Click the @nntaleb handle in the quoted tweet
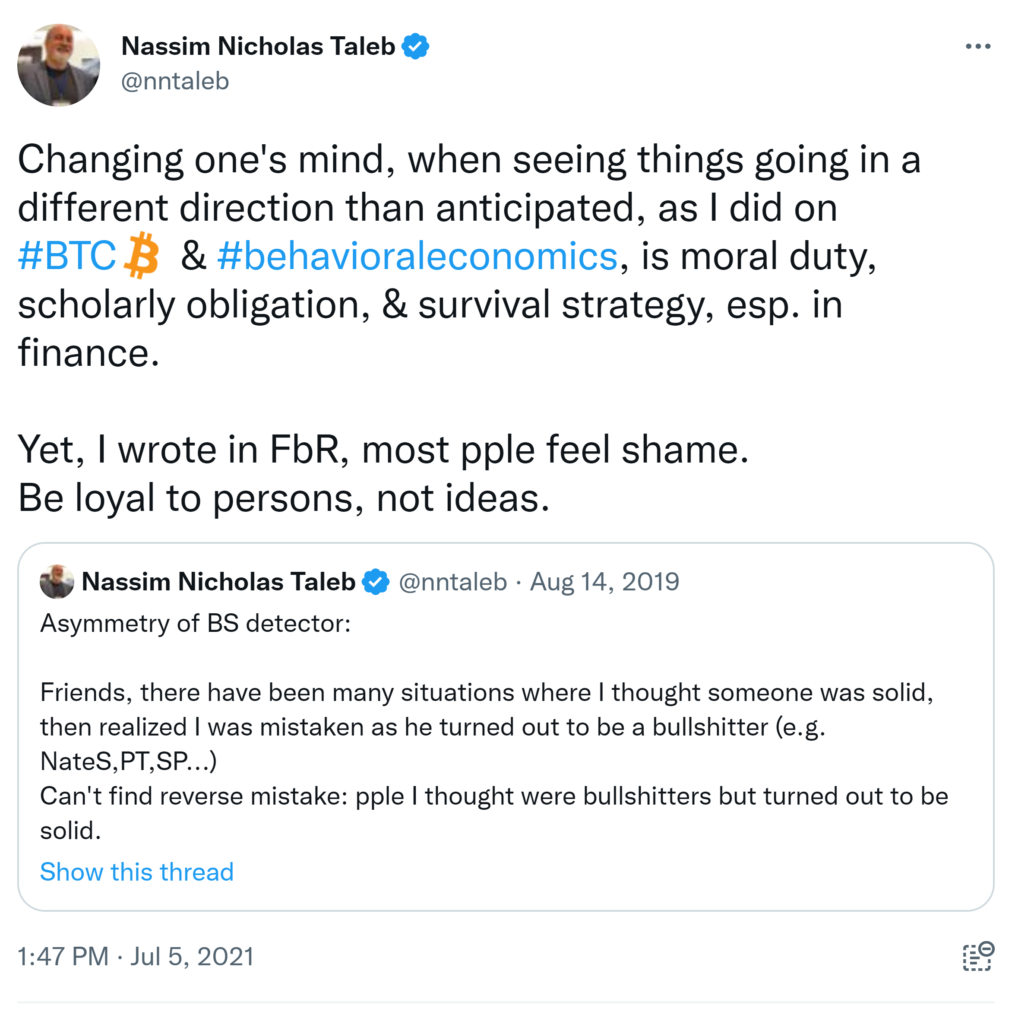 452,581
